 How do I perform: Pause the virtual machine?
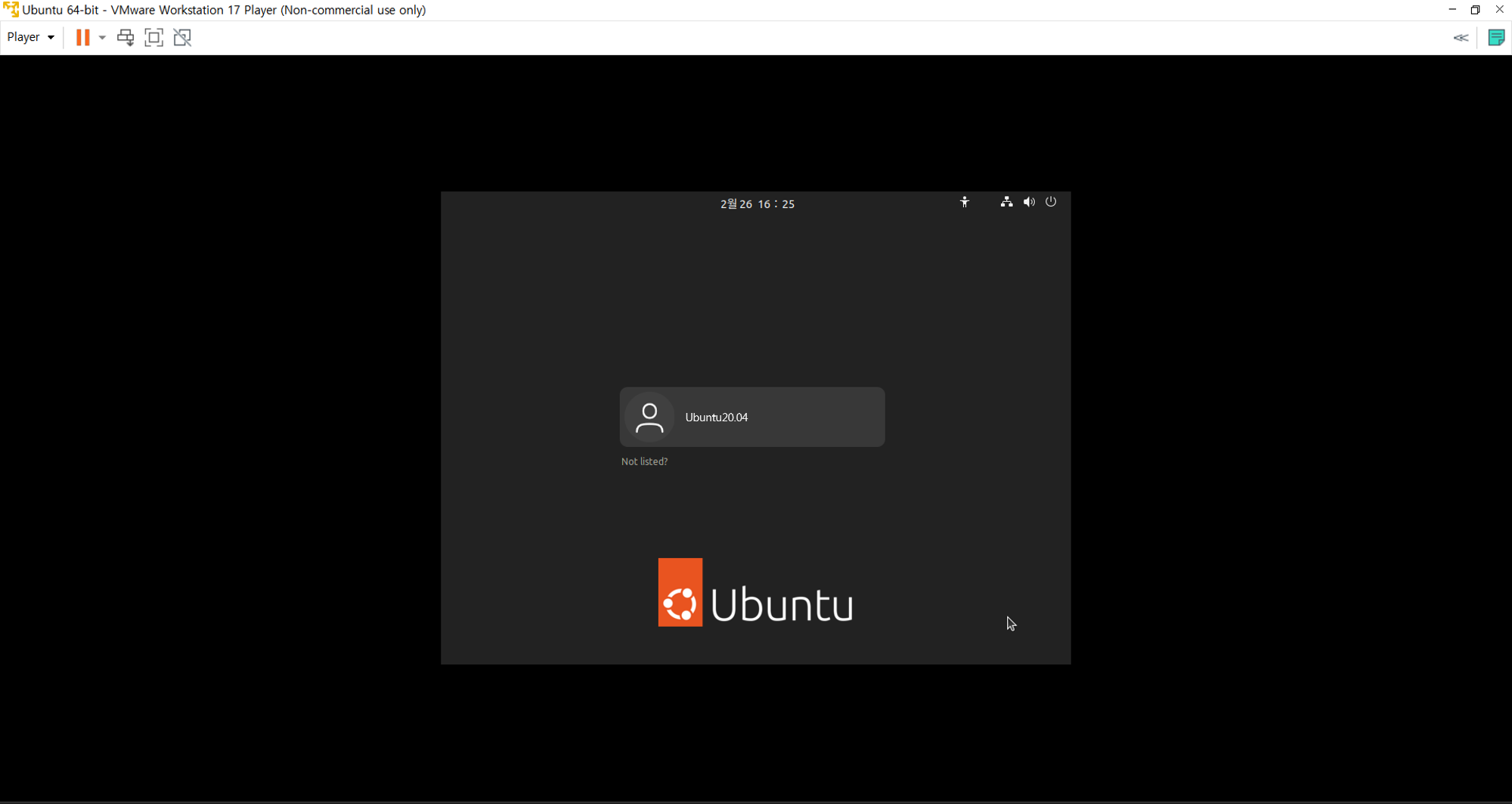click(x=82, y=37)
